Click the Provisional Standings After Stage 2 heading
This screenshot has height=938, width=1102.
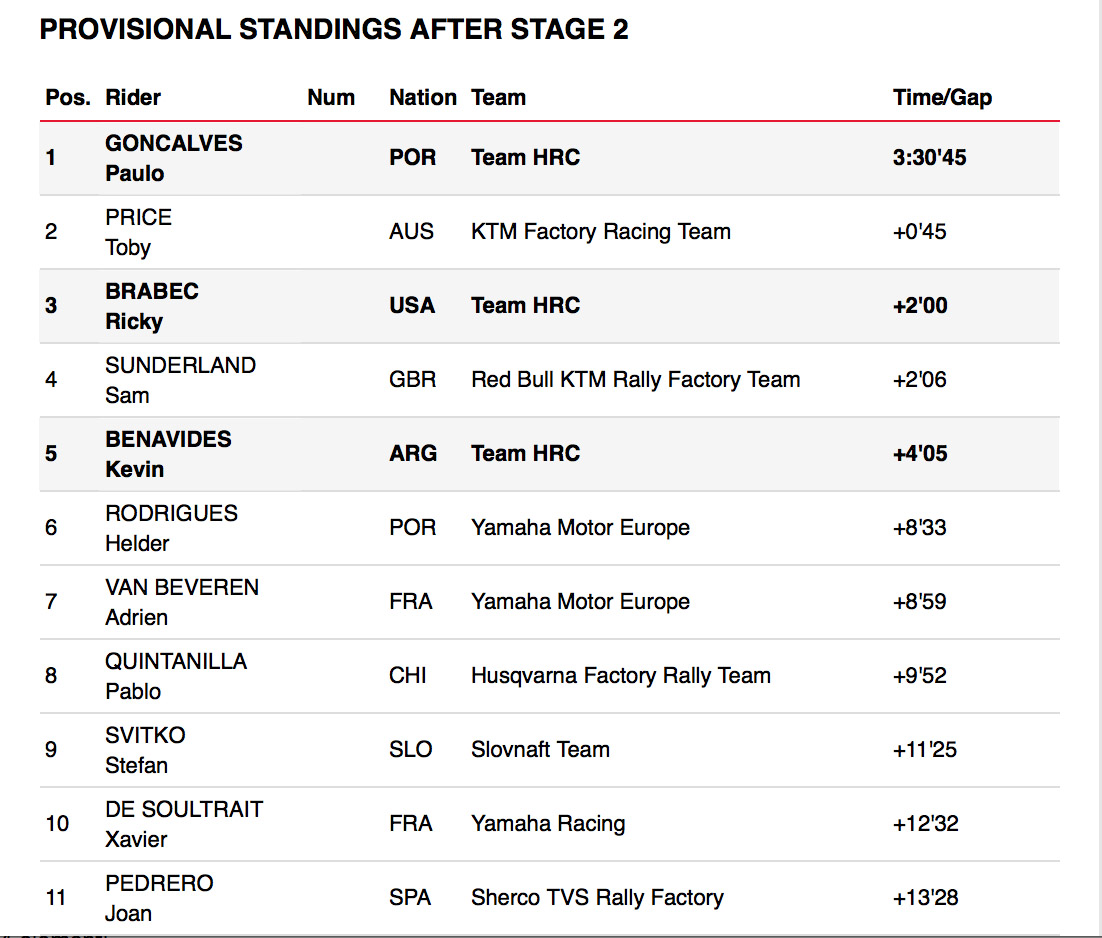[334, 30]
